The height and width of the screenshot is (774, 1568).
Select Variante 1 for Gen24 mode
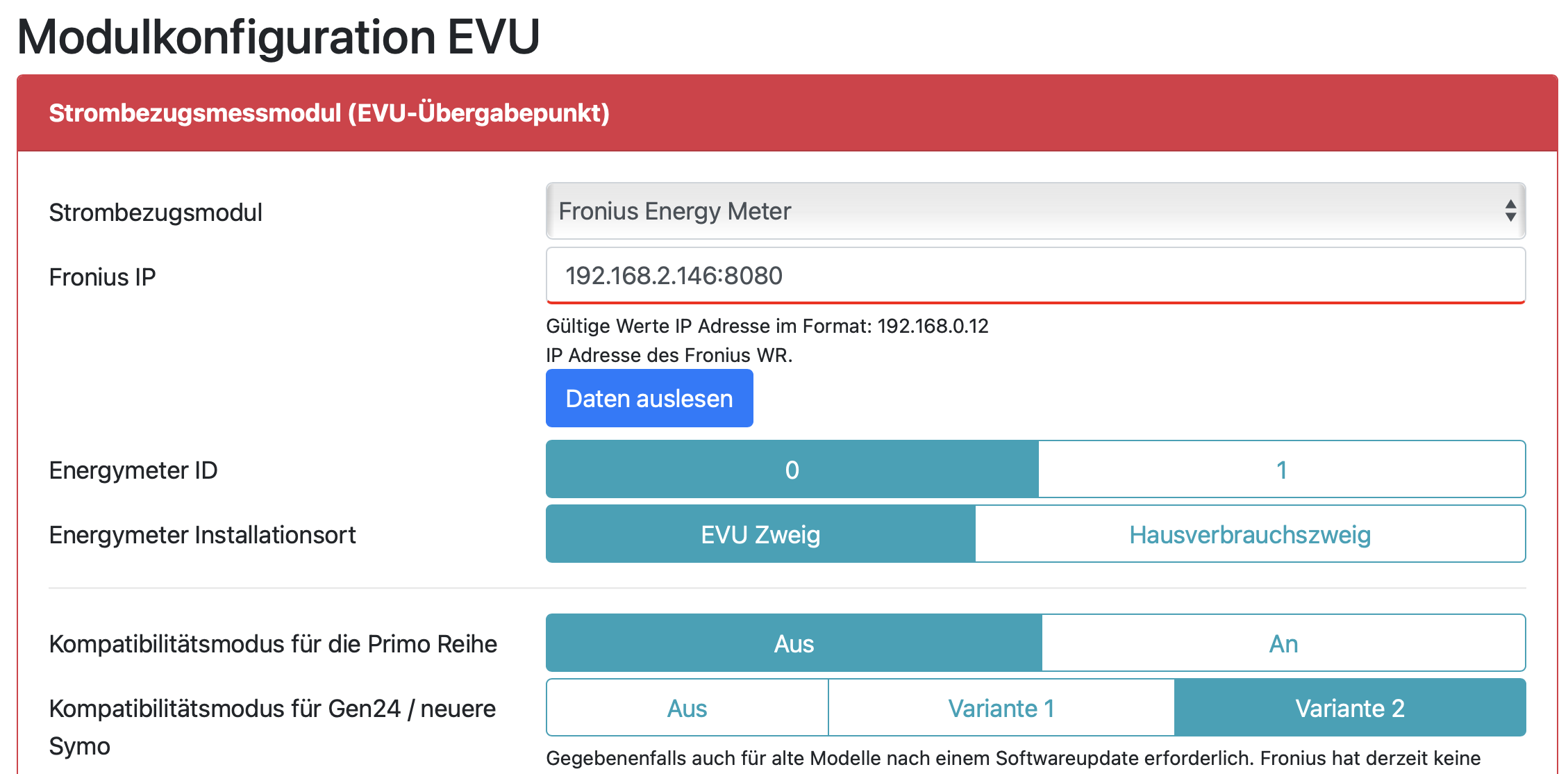[x=1001, y=708]
